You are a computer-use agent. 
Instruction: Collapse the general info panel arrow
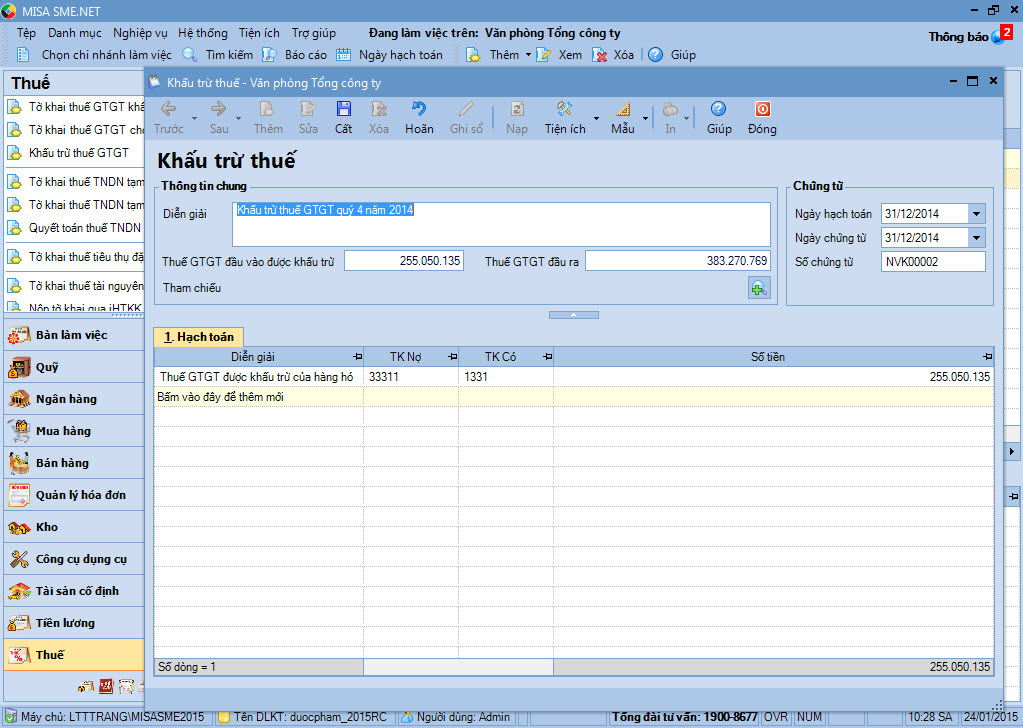tap(574, 315)
